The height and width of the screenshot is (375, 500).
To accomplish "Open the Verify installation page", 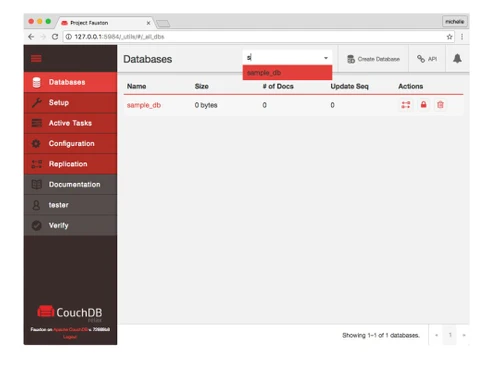I will [x=70, y=225].
